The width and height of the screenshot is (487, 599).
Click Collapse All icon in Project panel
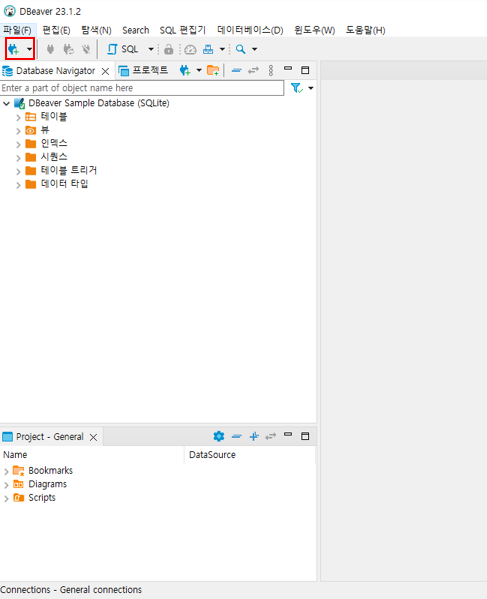[x=236, y=436]
